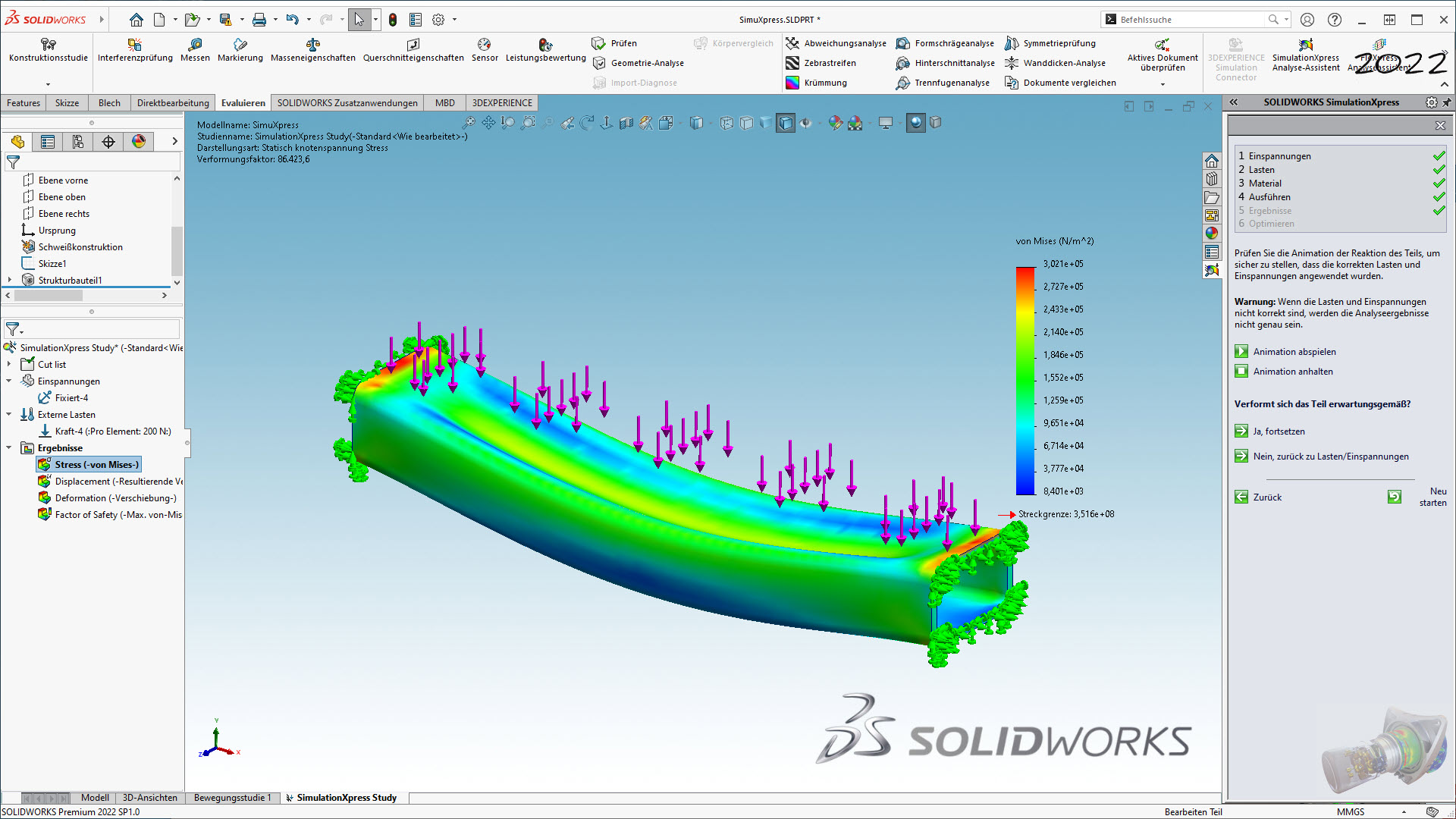Switch to the MBD tab

coord(445,103)
